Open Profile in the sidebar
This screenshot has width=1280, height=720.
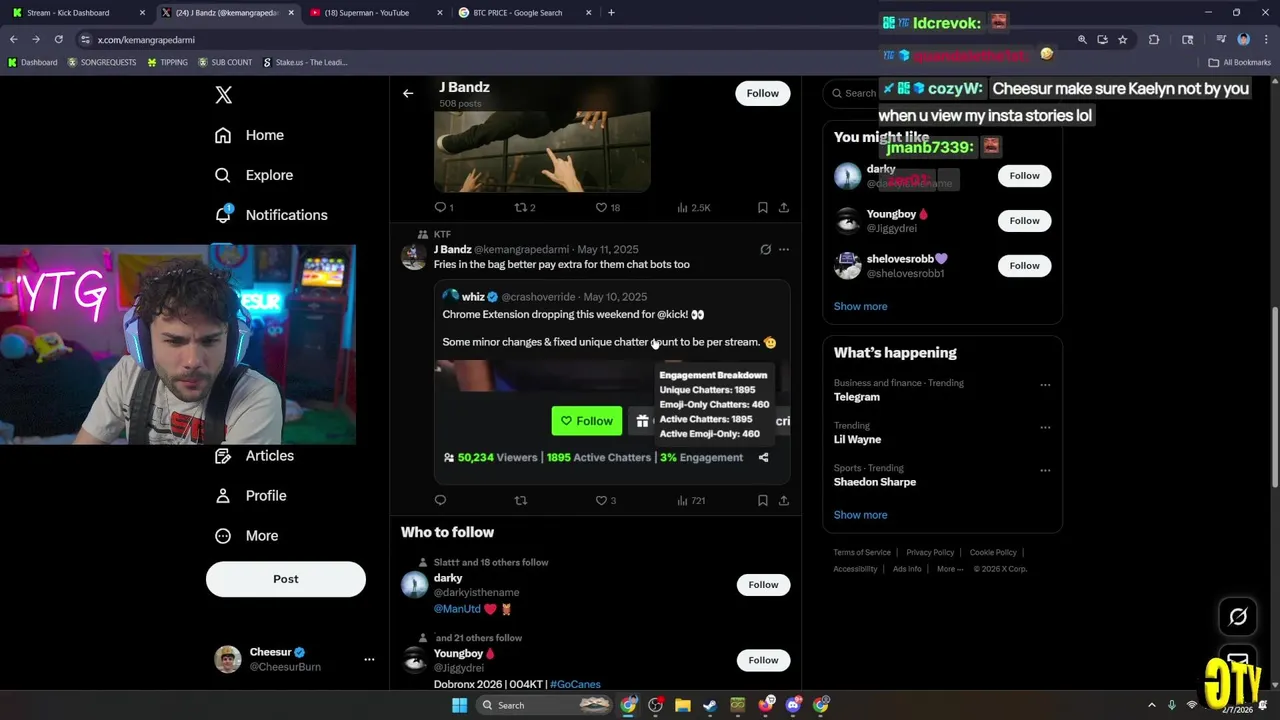click(x=250, y=496)
